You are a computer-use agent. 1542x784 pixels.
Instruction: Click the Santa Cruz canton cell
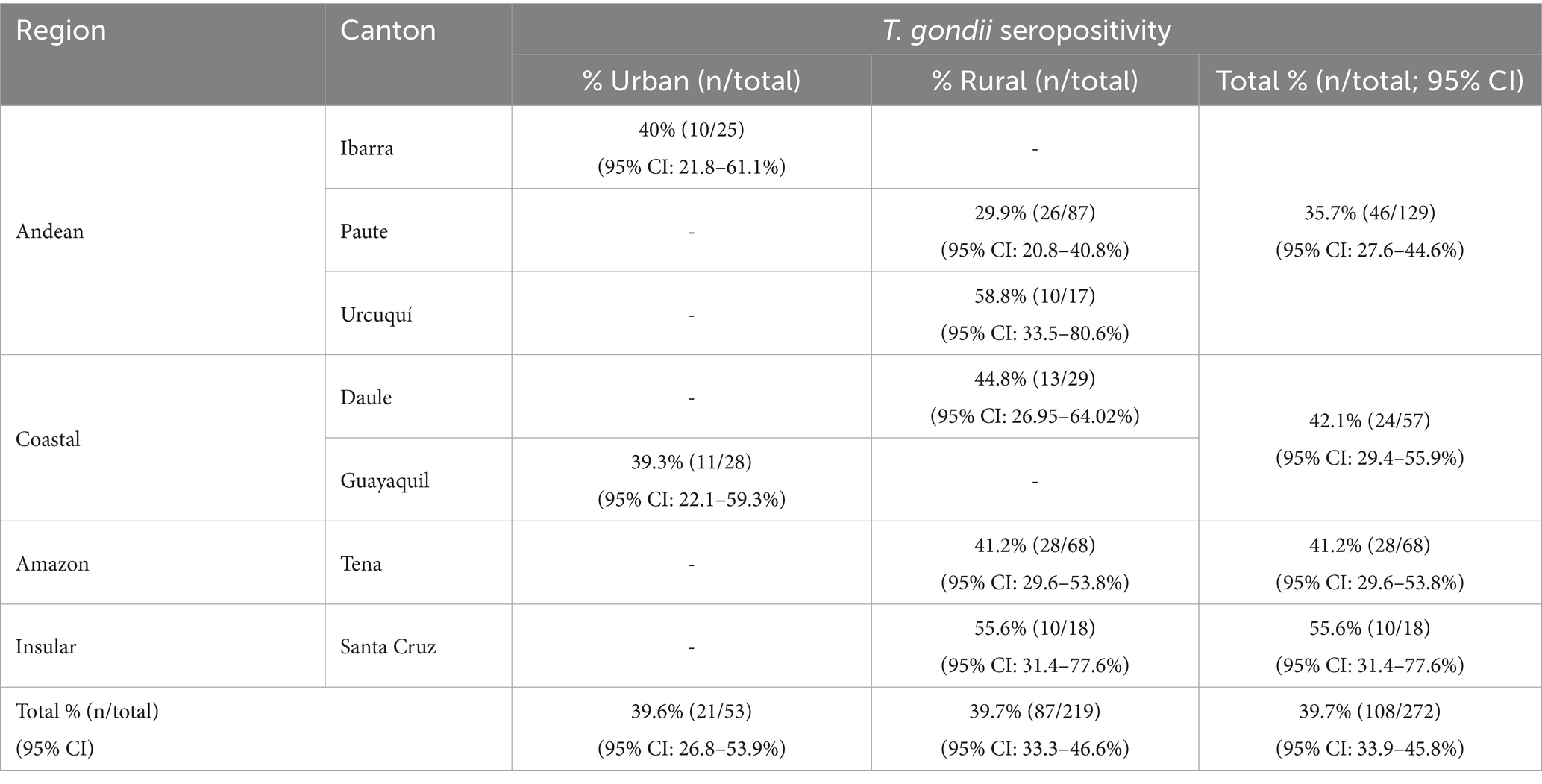[x=388, y=646]
